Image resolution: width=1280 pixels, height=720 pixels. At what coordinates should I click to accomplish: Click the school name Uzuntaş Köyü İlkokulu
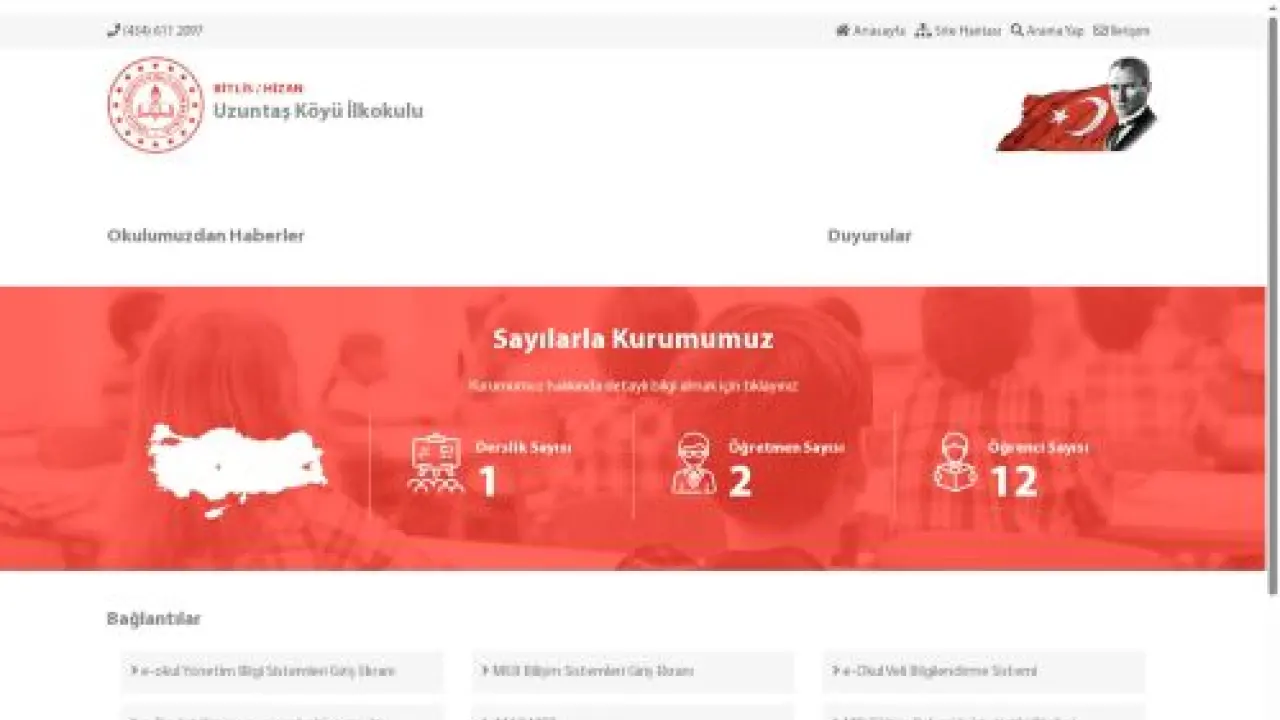[318, 111]
